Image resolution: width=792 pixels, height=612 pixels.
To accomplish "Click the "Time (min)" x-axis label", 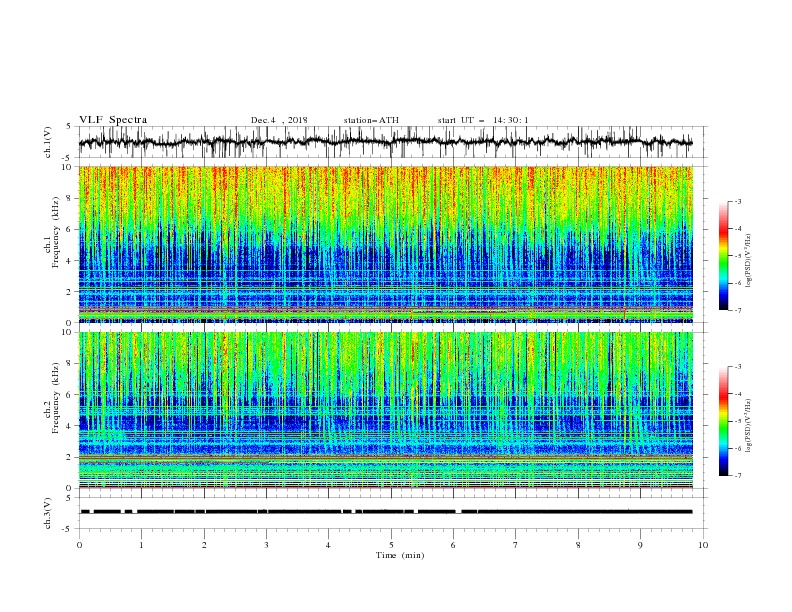I will (400, 555).
